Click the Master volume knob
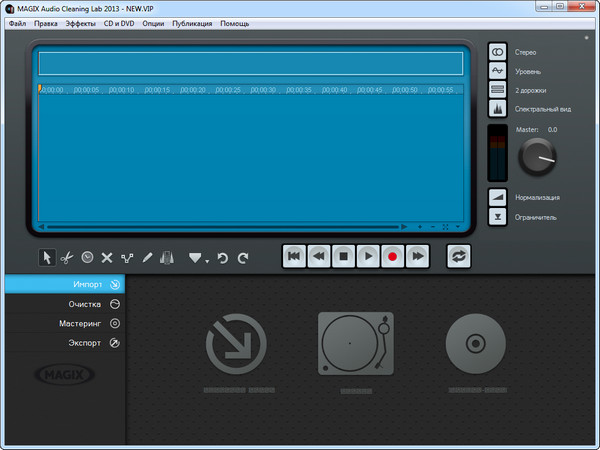 coord(537,157)
